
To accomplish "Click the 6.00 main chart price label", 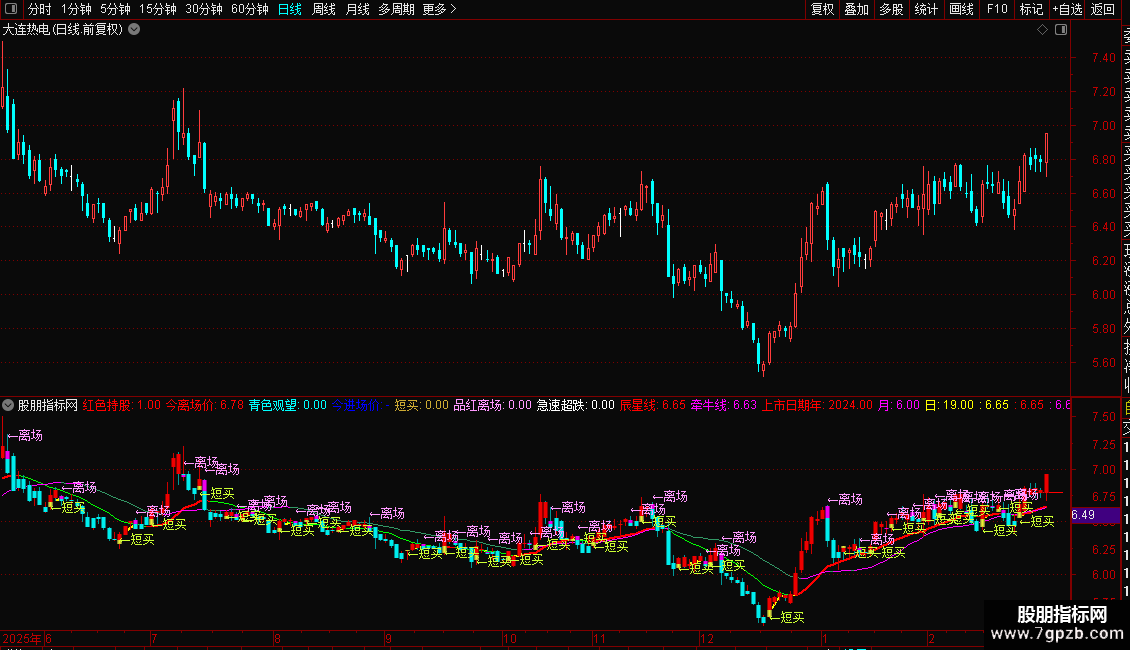I will tap(1103, 295).
